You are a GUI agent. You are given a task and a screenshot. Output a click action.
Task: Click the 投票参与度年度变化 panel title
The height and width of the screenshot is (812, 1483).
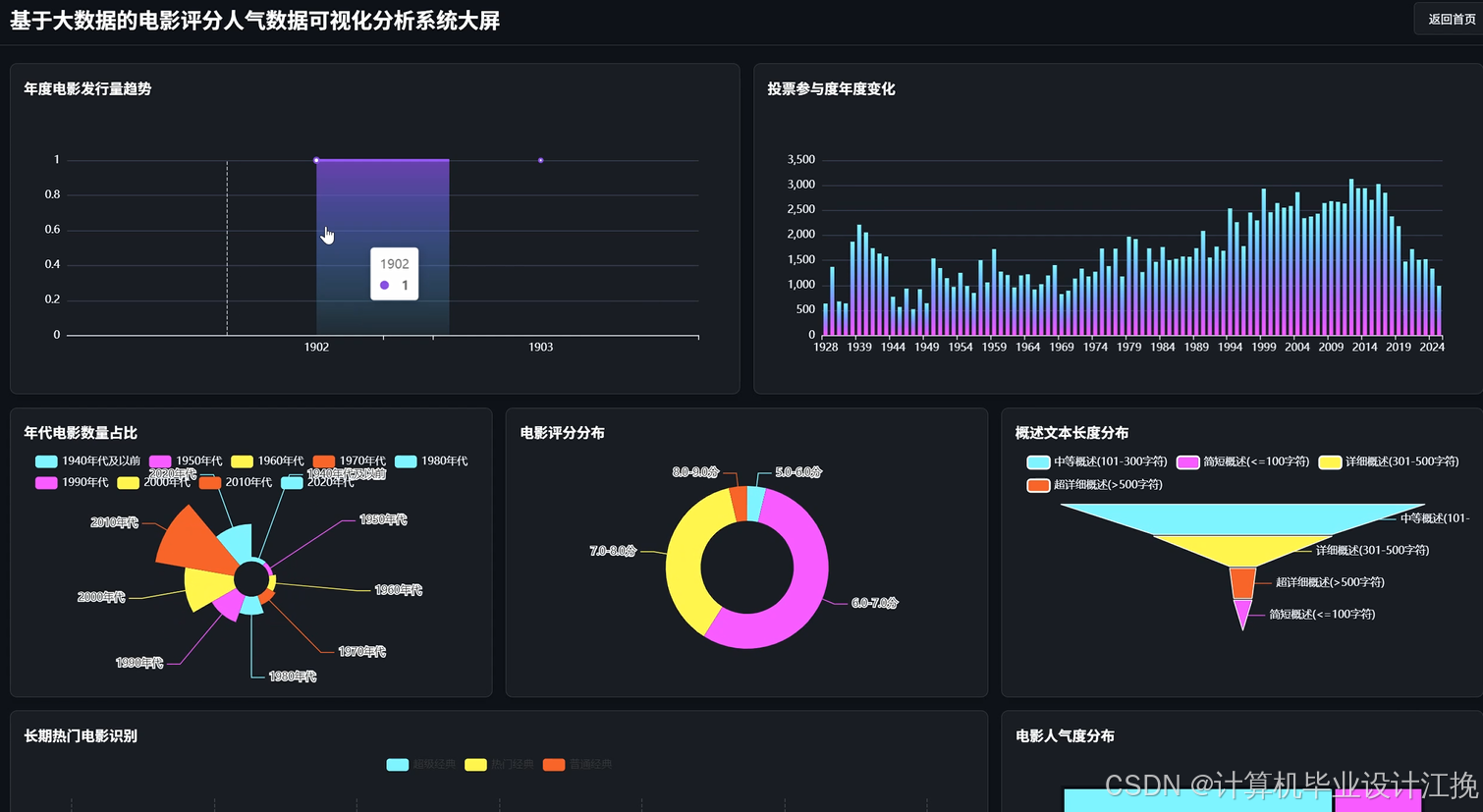point(831,88)
